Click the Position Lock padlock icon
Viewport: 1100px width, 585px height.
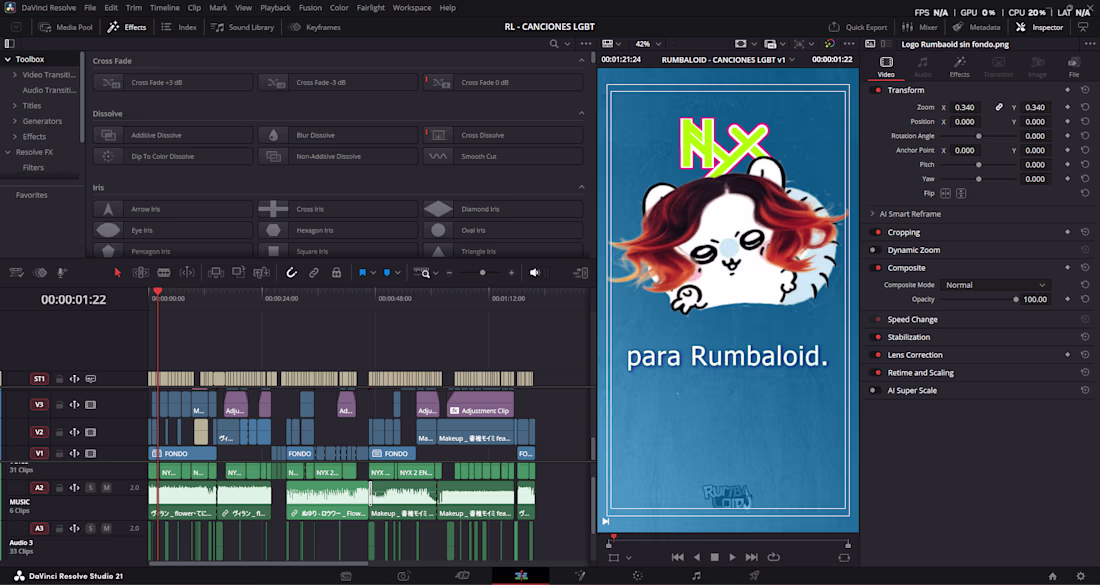337,273
